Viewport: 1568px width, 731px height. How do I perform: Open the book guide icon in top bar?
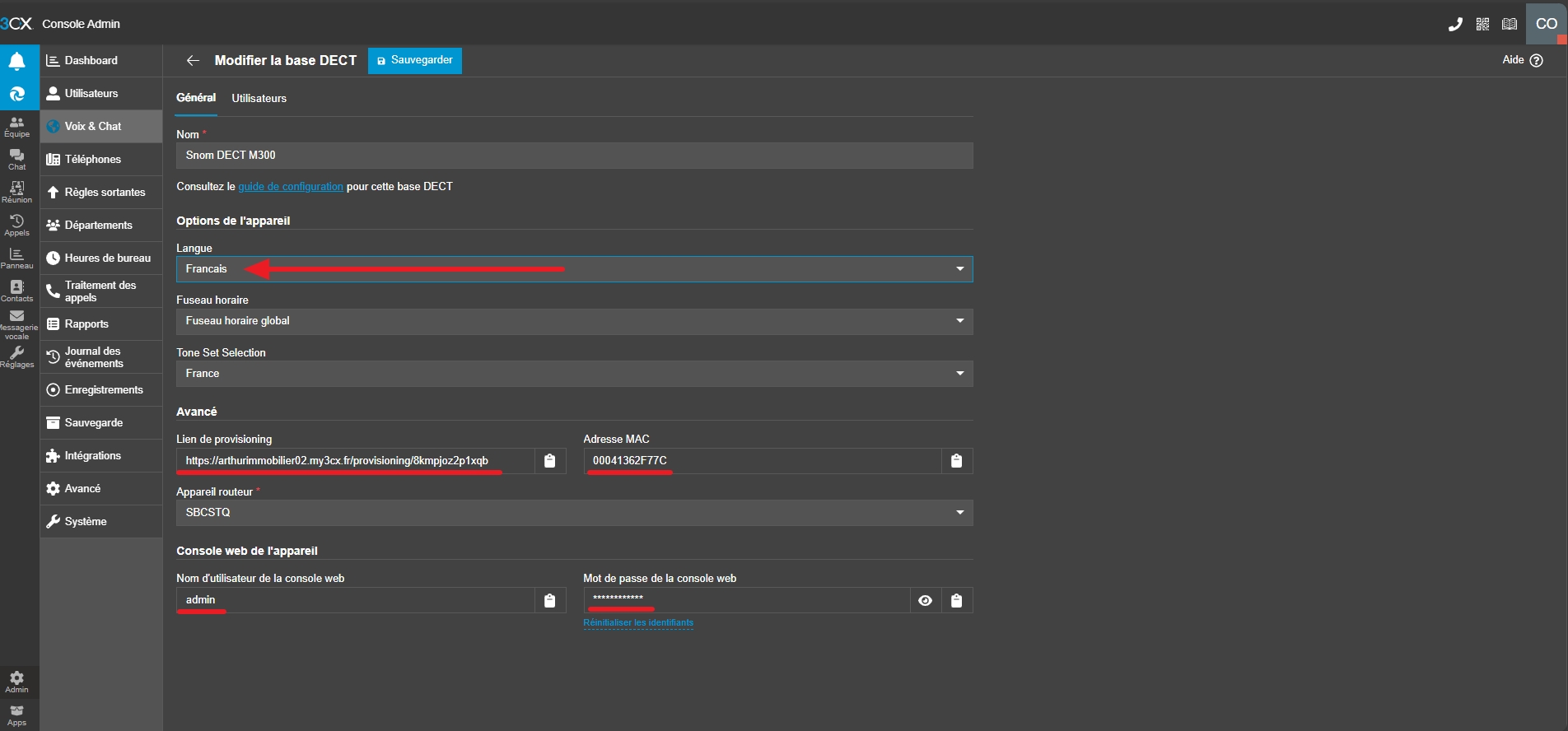tap(1510, 24)
